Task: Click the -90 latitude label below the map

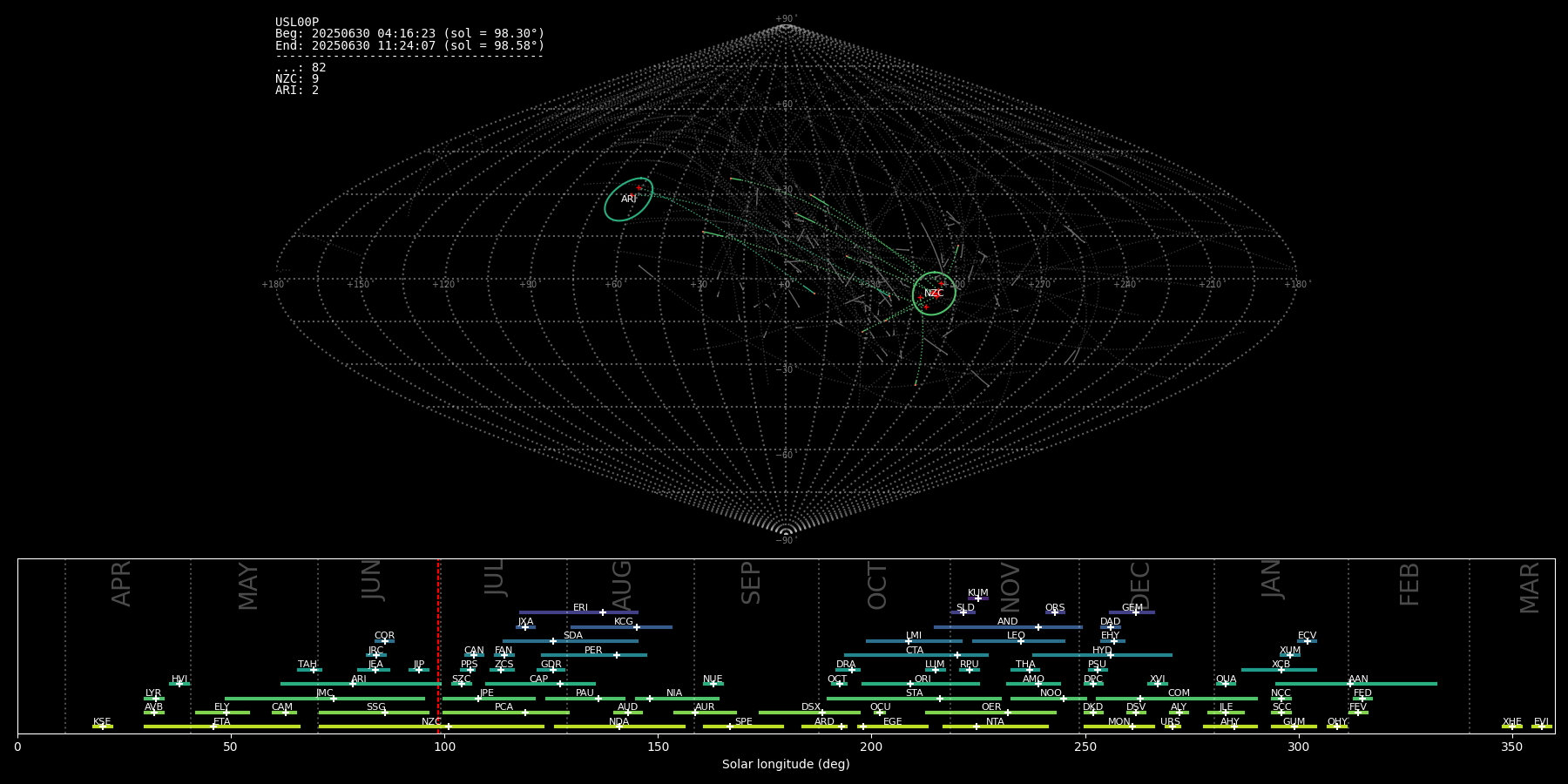Action: tap(785, 541)
